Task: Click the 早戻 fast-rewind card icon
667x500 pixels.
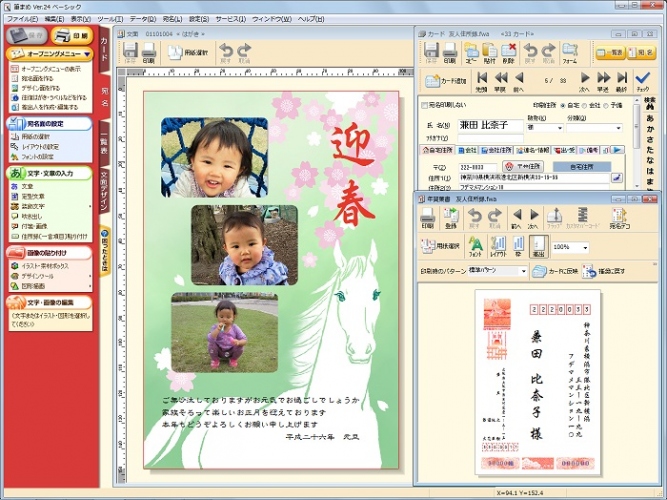Action: (500, 82)
